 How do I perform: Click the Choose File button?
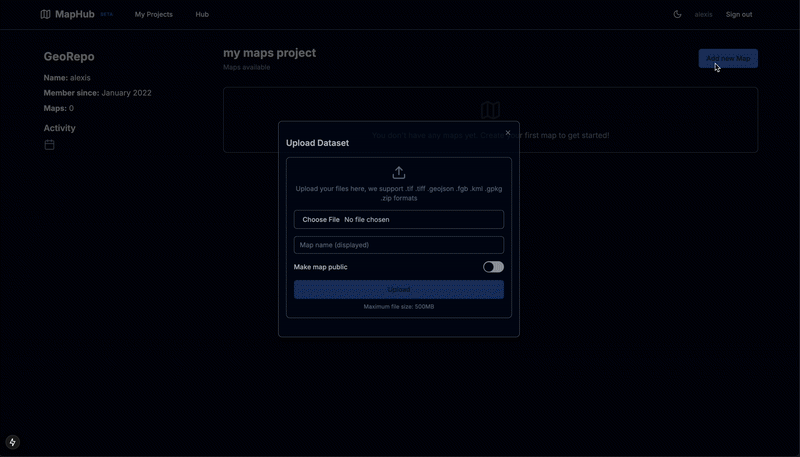tap(320, 219)
